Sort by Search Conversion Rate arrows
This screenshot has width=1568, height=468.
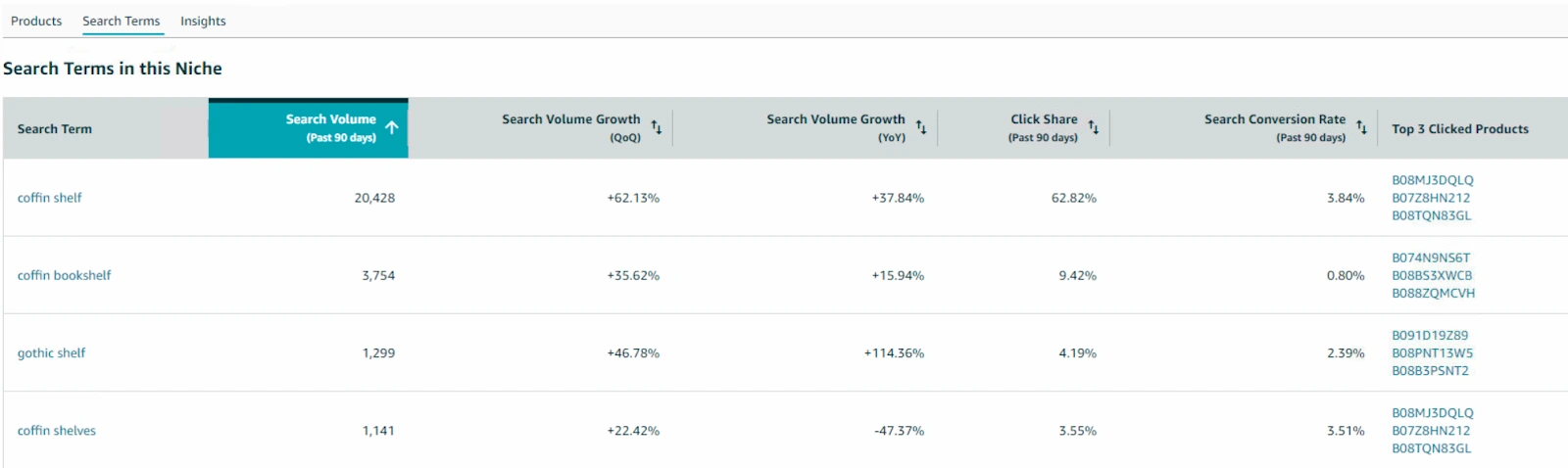[1361, 128]
